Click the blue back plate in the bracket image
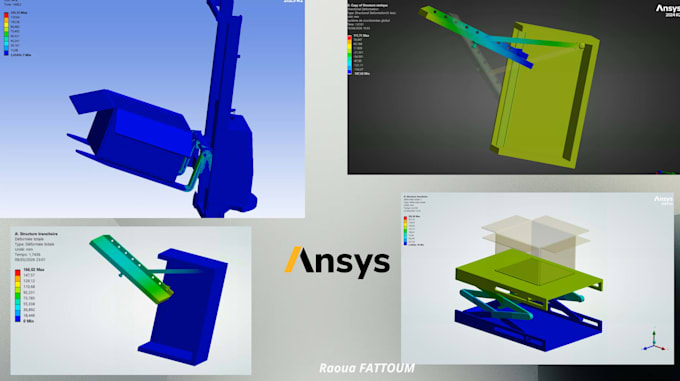This screenshot has height=381, width=680. point(184,308)
